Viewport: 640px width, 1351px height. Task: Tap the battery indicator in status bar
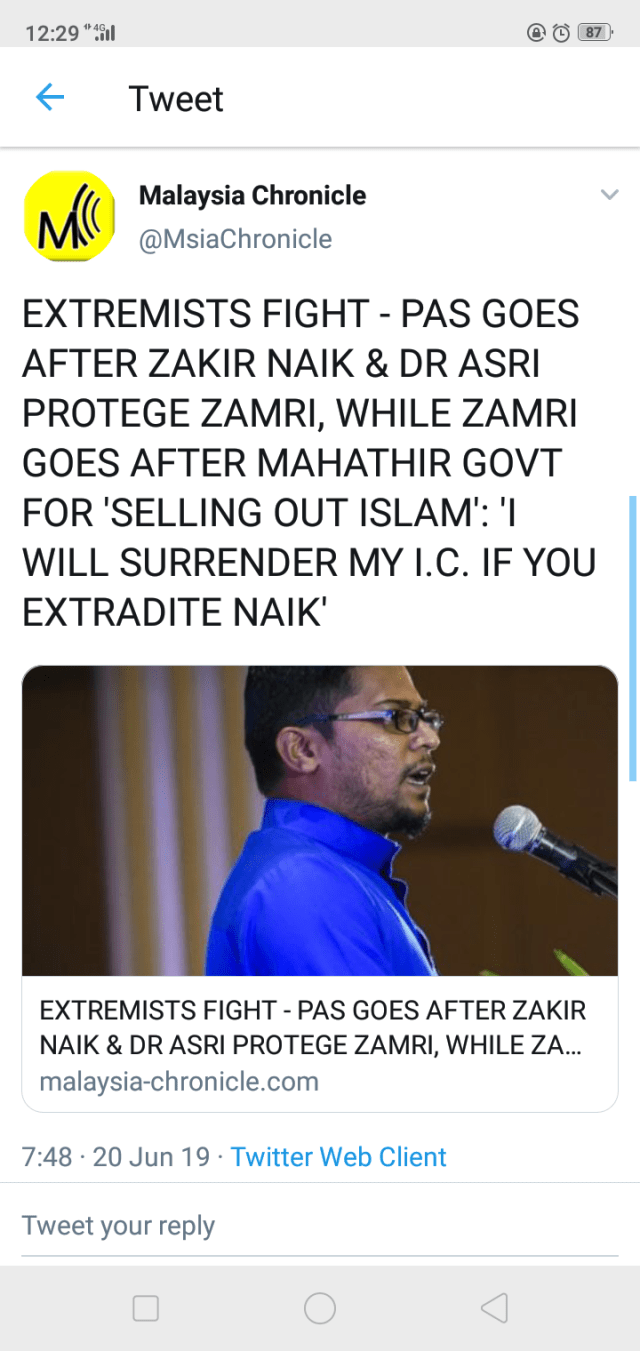point(595,32)
